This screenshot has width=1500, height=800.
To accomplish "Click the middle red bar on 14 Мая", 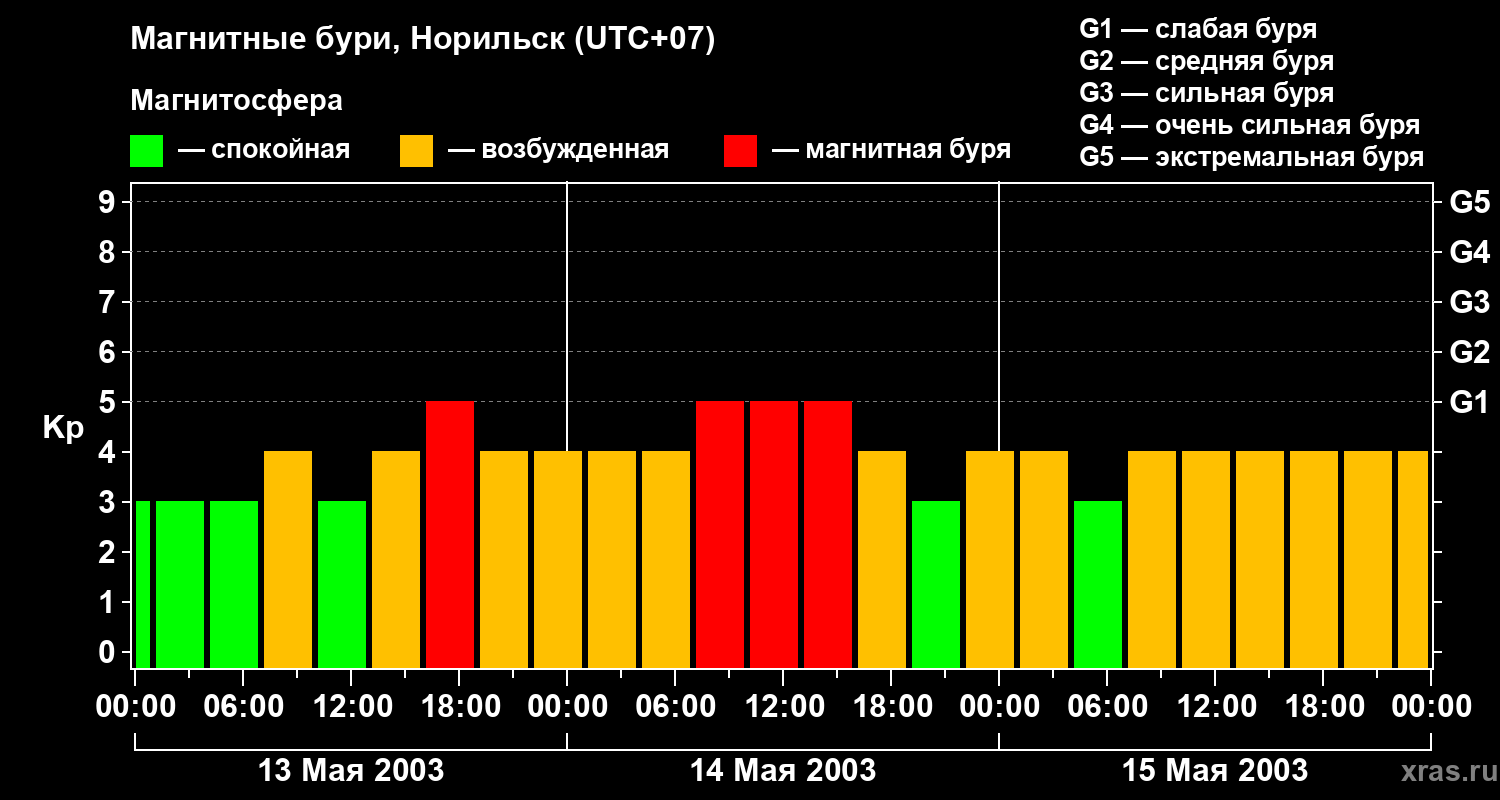I will (x=774, y=534).
